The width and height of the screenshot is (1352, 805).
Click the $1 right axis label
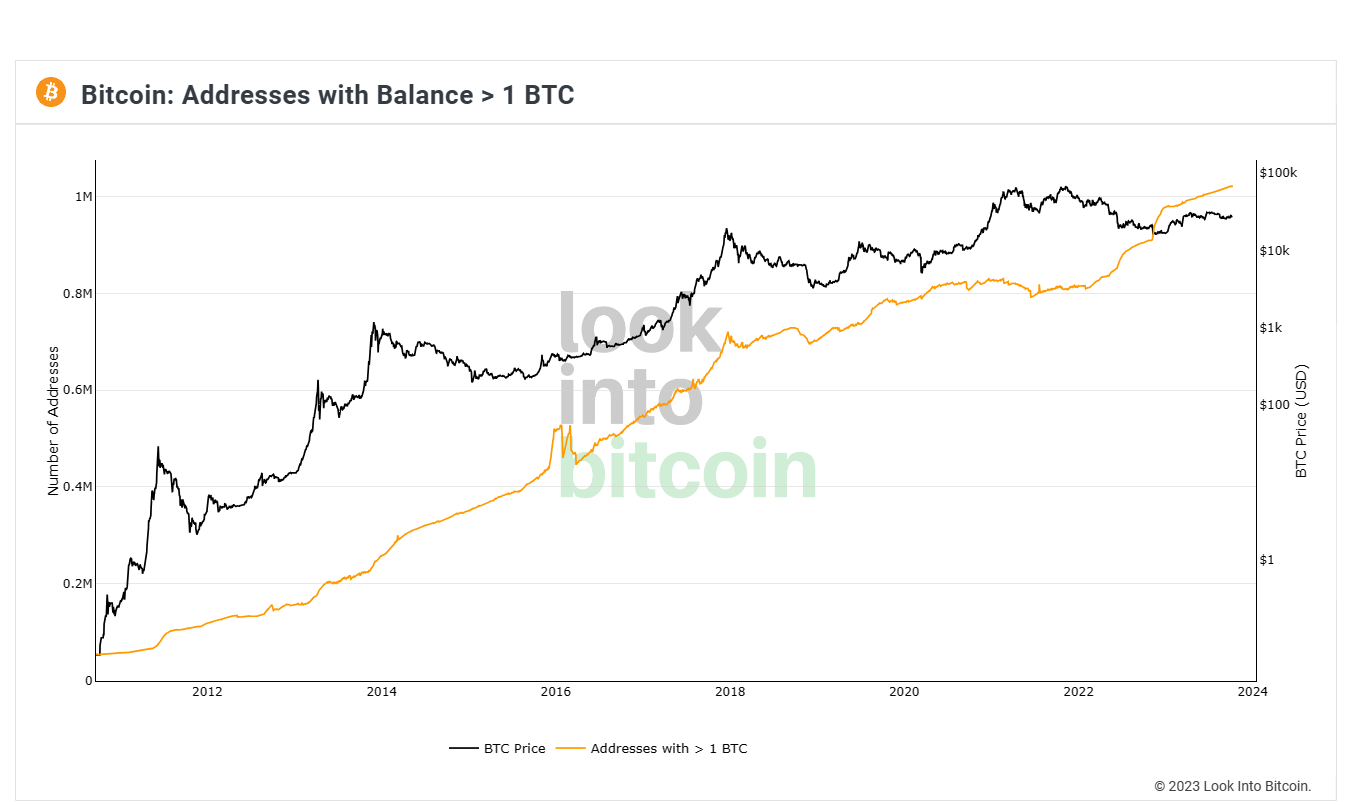[1267, 560]
